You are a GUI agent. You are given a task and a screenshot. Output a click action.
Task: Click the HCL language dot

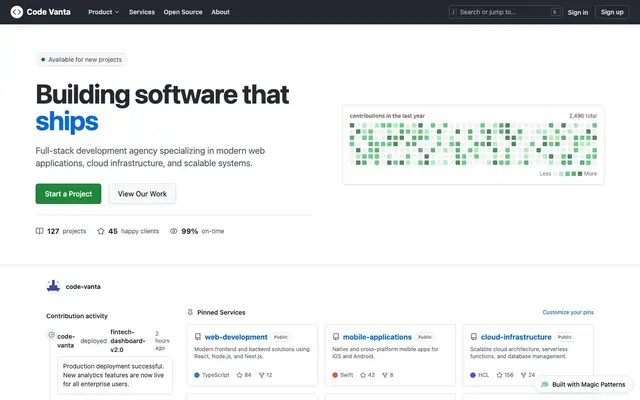click(x=473, y=375)
